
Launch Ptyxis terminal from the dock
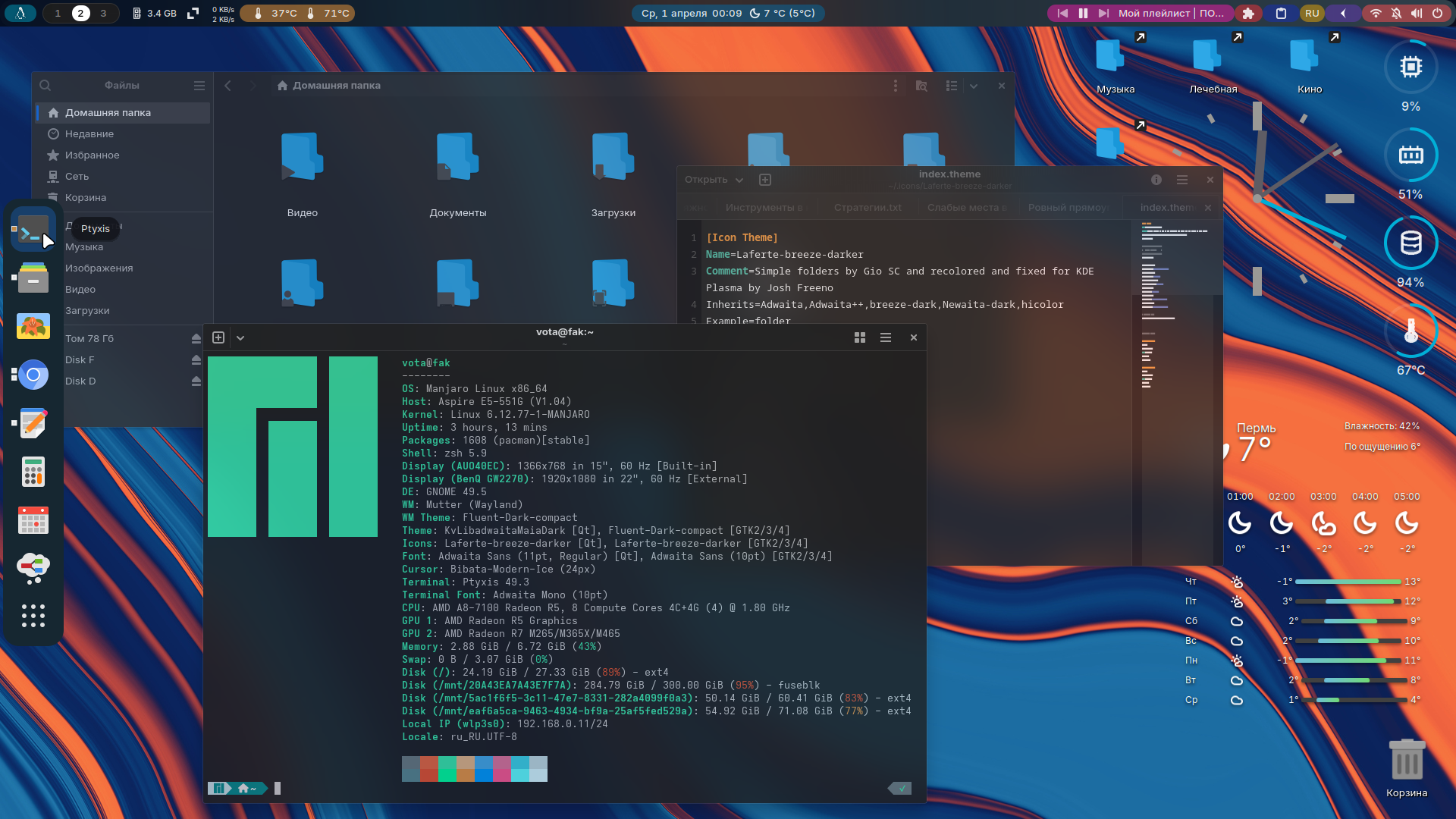pos(33,229)
